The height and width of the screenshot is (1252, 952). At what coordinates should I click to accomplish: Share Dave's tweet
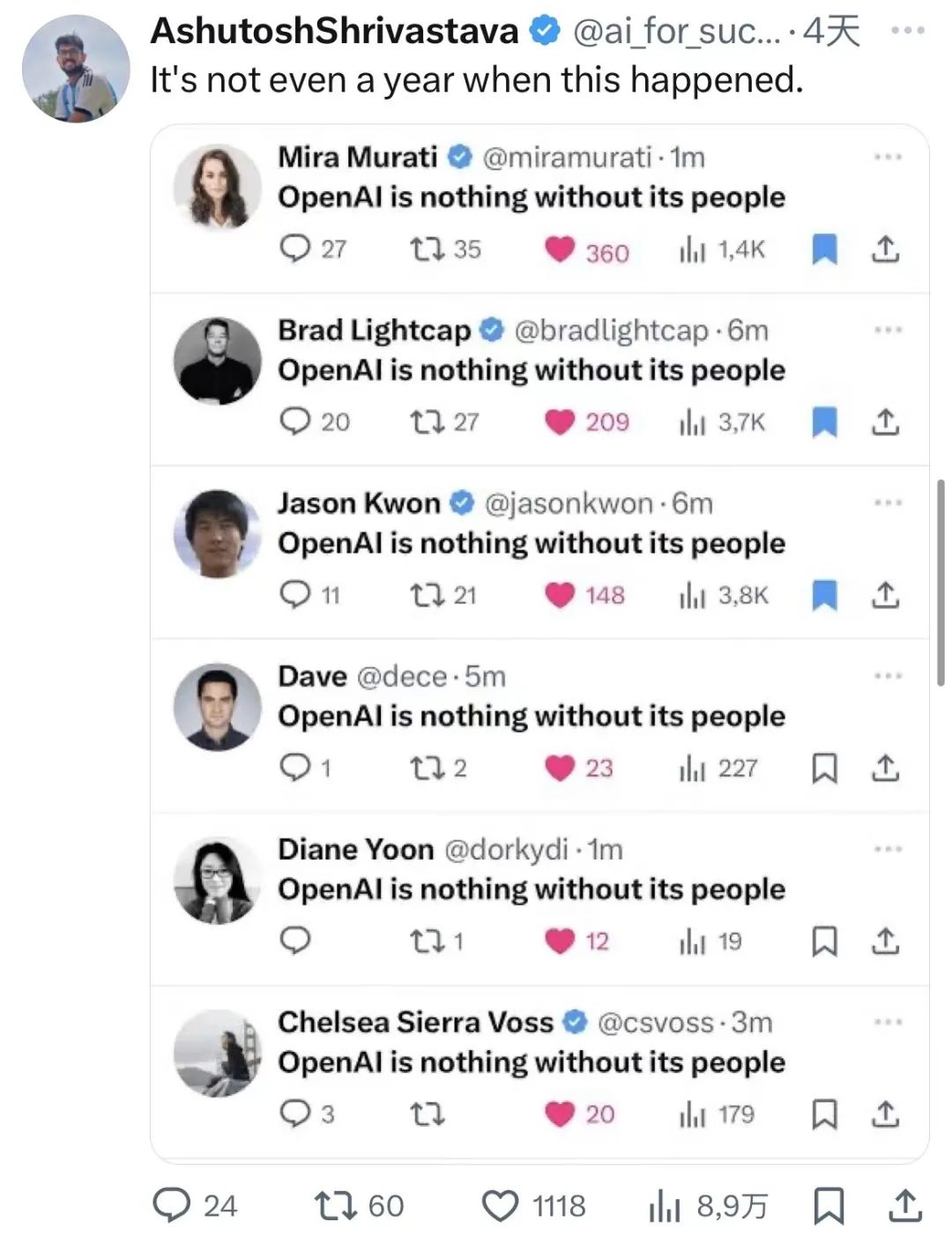[885, 768]
